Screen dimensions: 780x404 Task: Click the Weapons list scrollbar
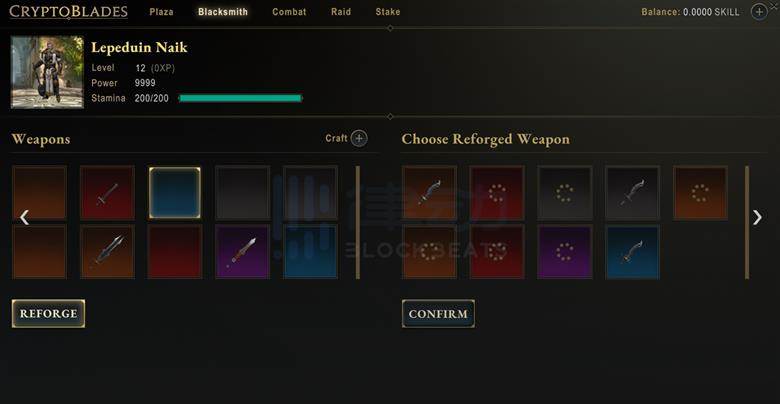click(x=358, y=222)
